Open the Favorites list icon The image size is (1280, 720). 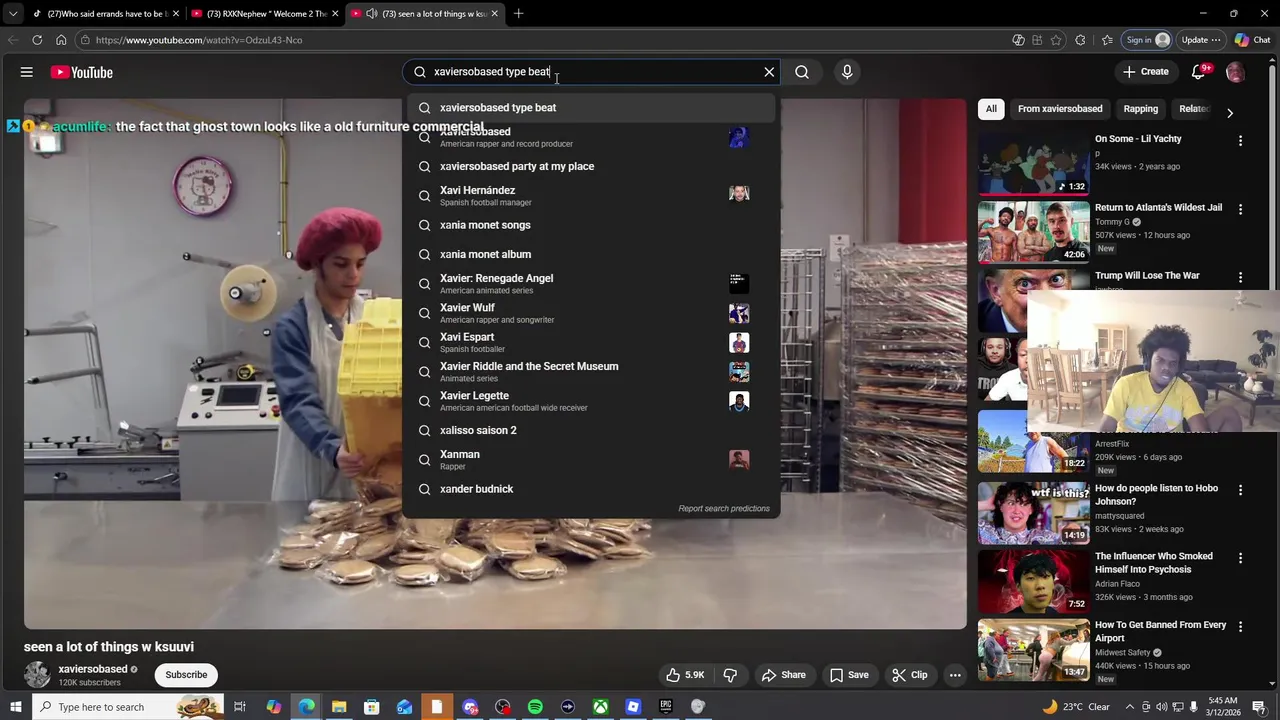point(1107,40)
